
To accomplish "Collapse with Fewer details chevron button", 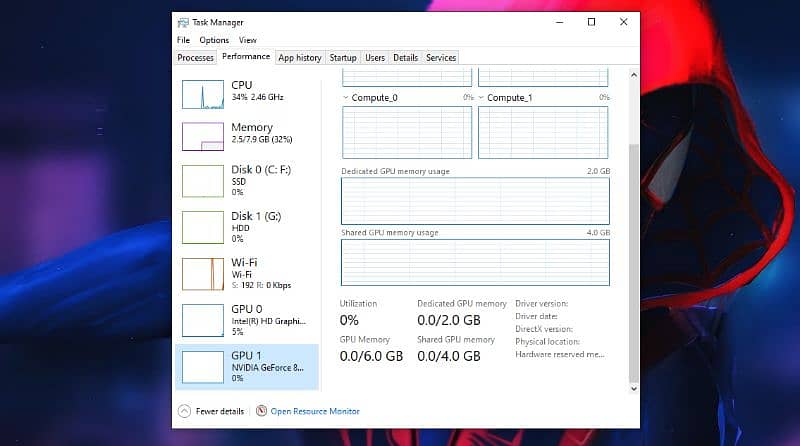I will point(184,411).
